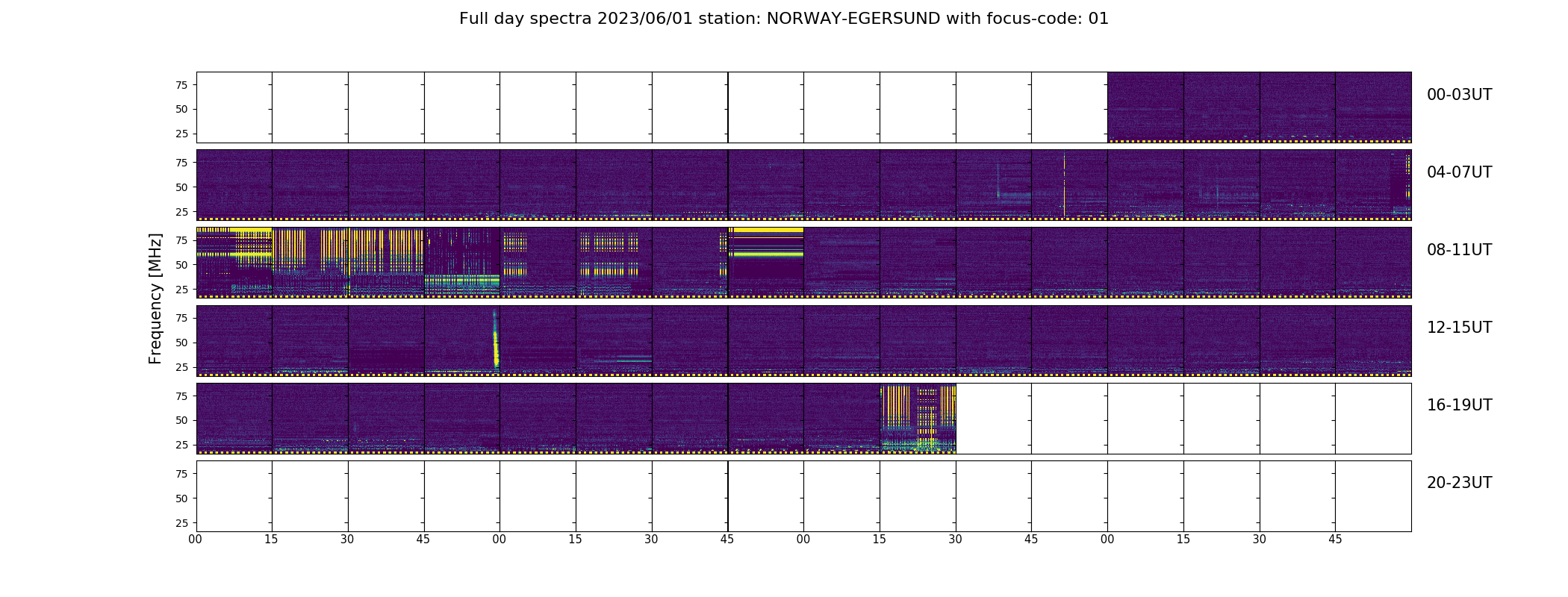Viewport: 1568px width, 597px height.
Task: Click the plot title "Full day spectra 2023/06/01"
Action: pyautogui.click(x=576, y=19)
